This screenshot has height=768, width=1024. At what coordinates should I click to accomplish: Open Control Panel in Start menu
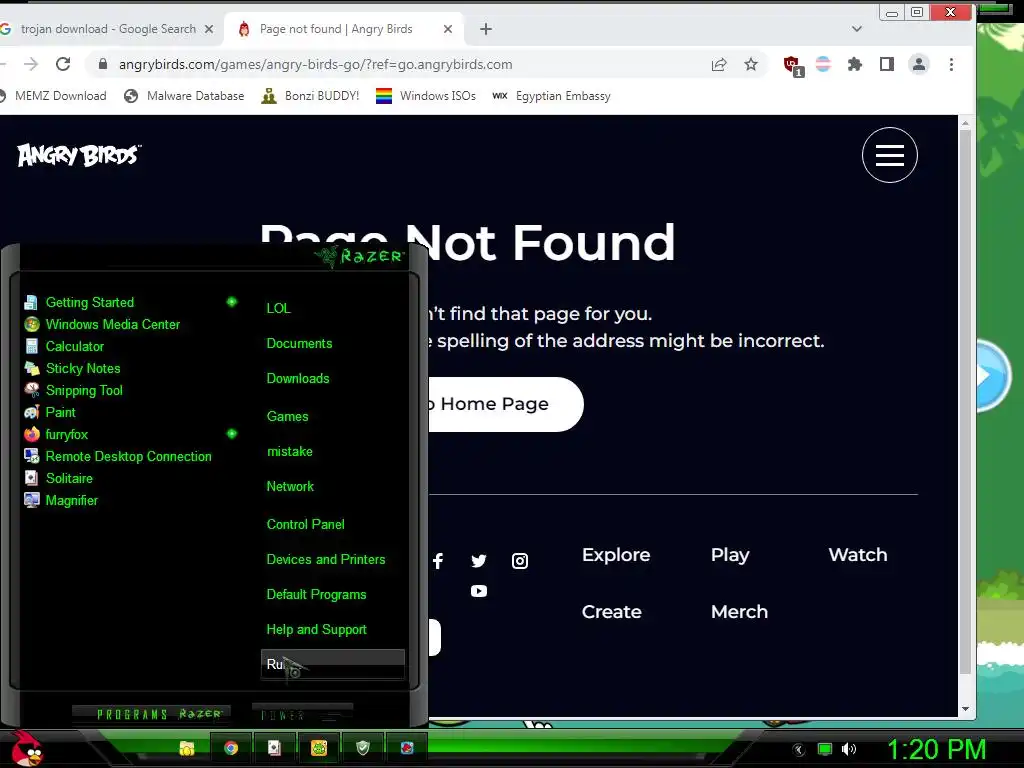pos(306,524)
